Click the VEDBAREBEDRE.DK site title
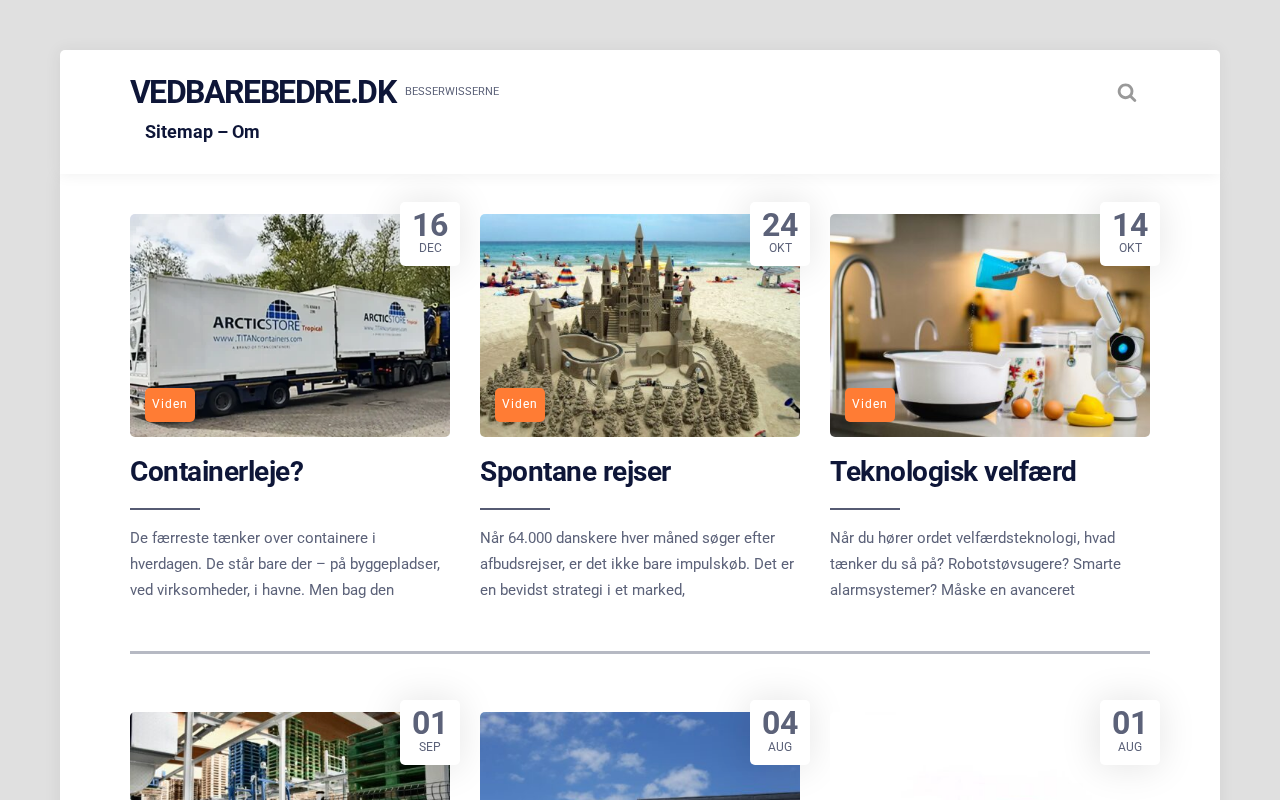The height and width of the screenshot is (800, 1280). (263, 92)
